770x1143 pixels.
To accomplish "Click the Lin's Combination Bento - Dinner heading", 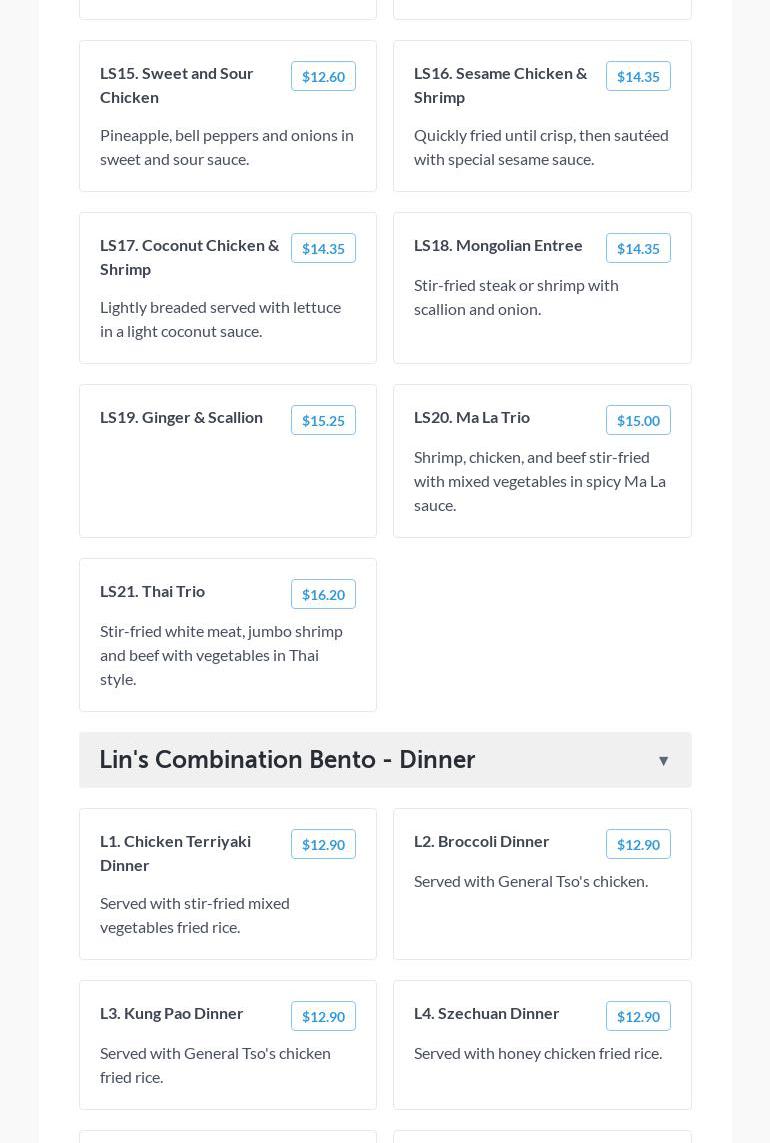I will (x=287, y=759).
